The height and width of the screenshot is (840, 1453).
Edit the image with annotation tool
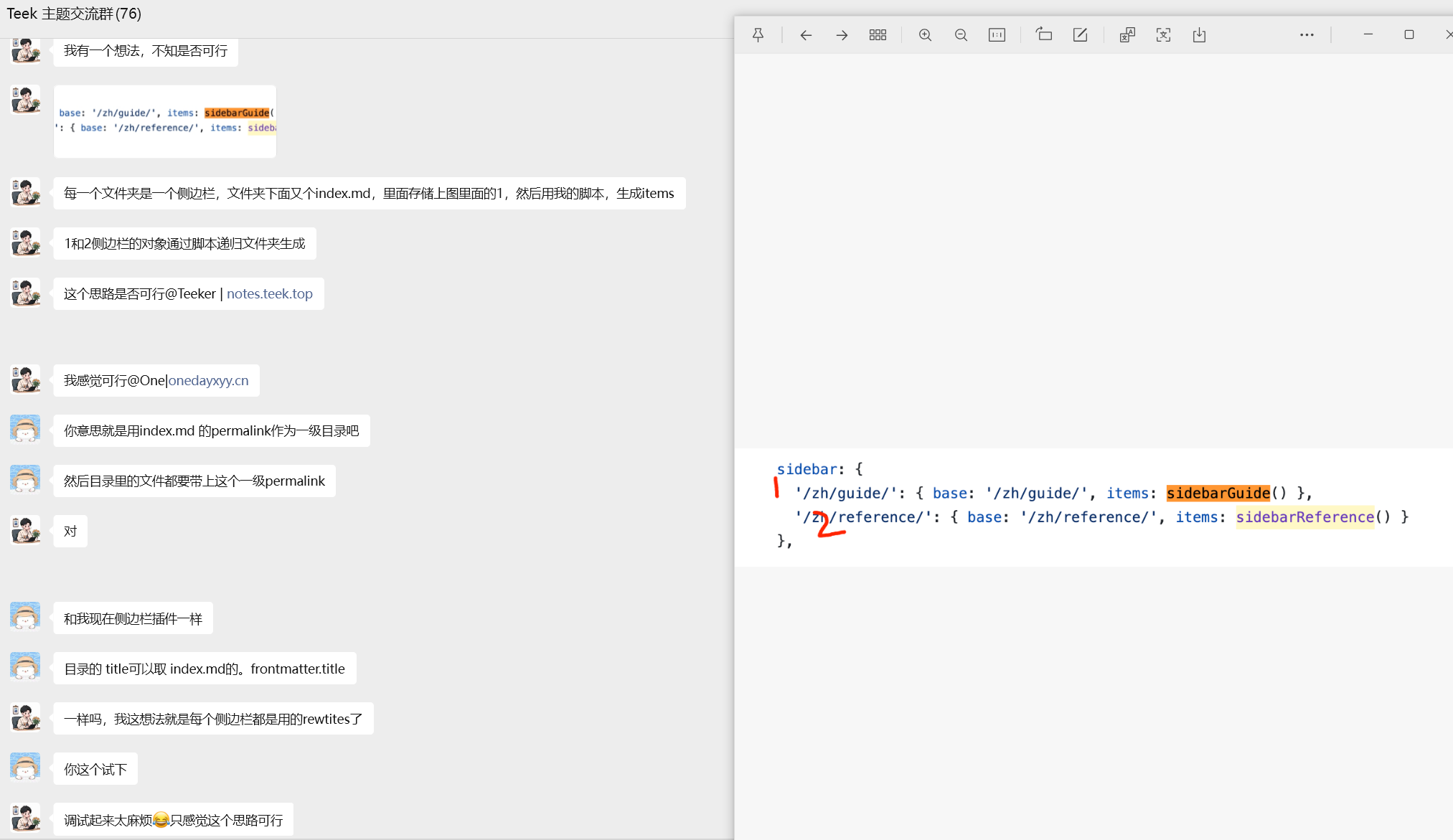point(1080,35)
